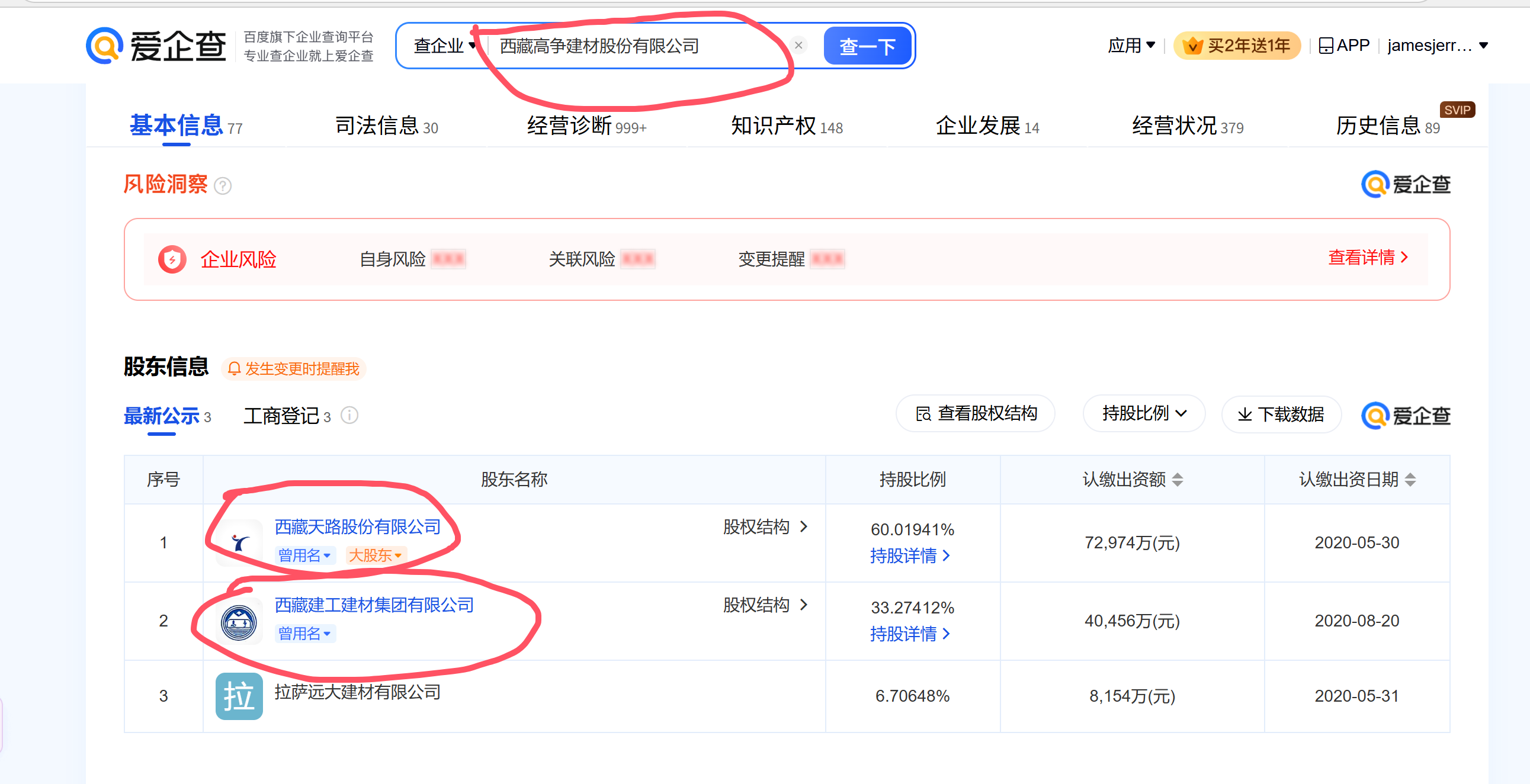Click the Aiqicha logo icon
This screenshot has width=1530, height=784.
pyautogui.click(x=104, y=46)
